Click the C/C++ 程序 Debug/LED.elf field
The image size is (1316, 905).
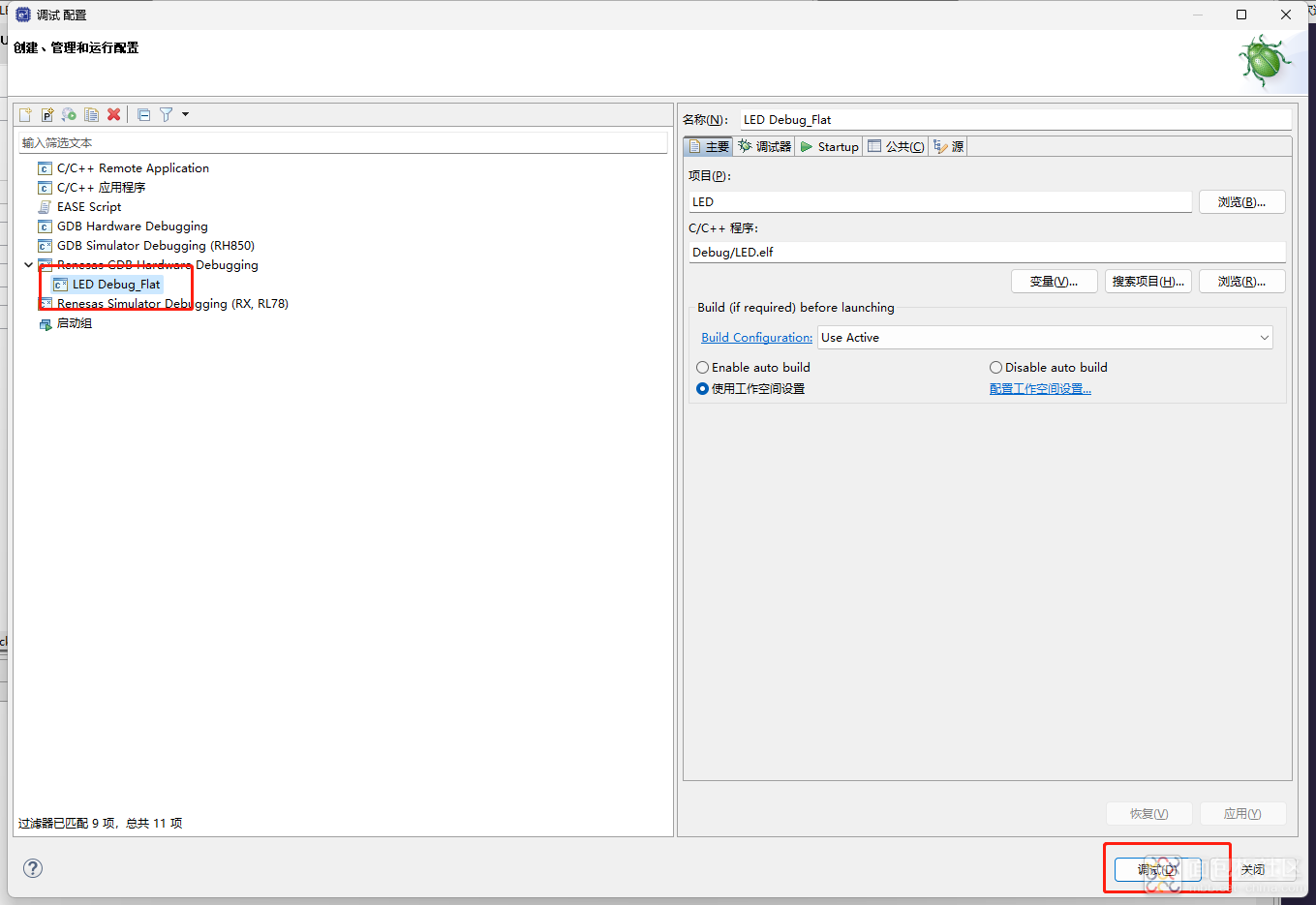click(987, 252)
